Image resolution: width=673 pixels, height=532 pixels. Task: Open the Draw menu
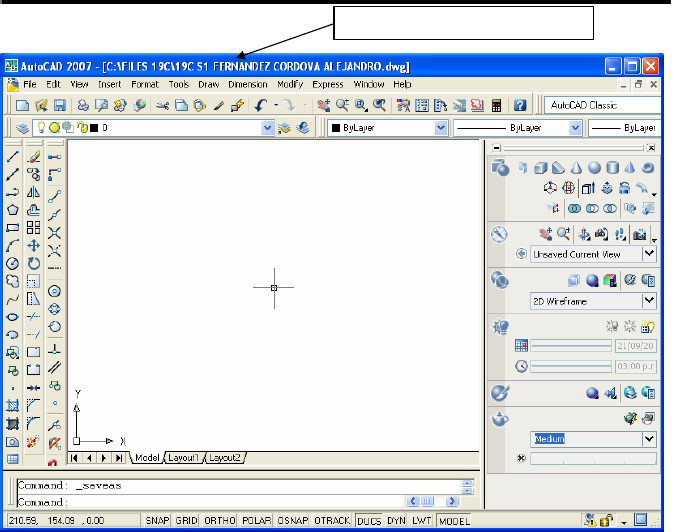[x=209, y=85]
